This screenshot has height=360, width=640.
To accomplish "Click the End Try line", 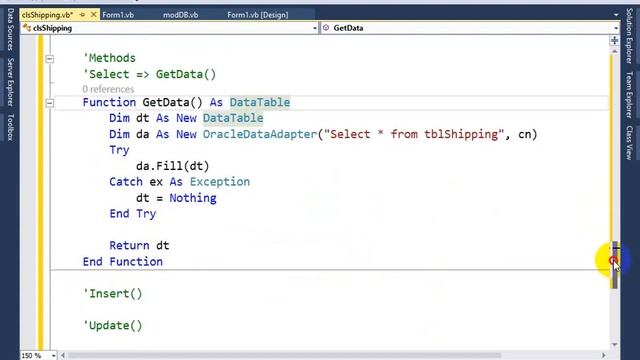I will (133, 214).
